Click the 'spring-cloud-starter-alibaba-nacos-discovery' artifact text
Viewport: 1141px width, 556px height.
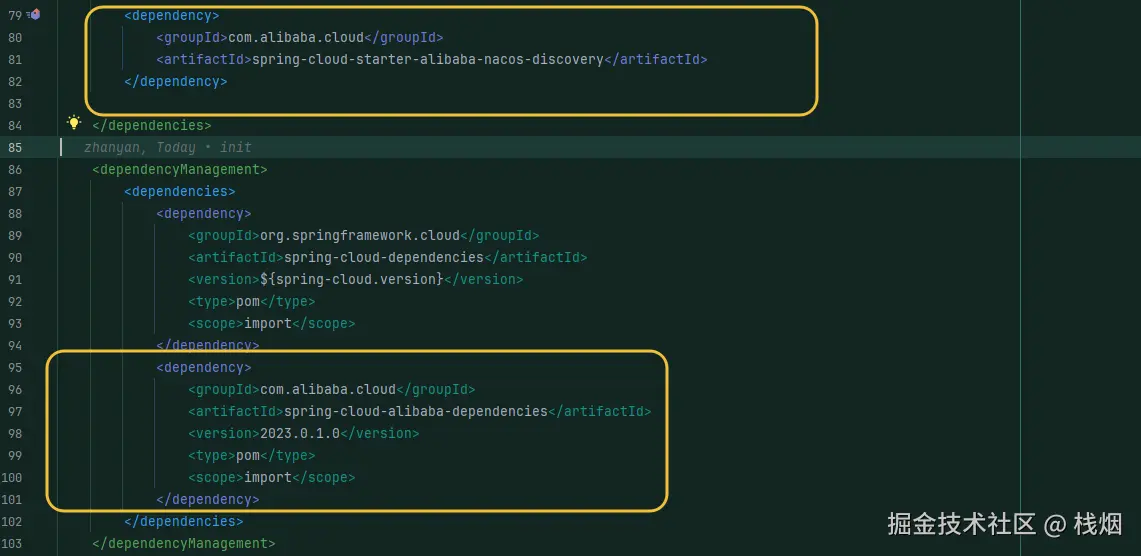pos(428,59)
